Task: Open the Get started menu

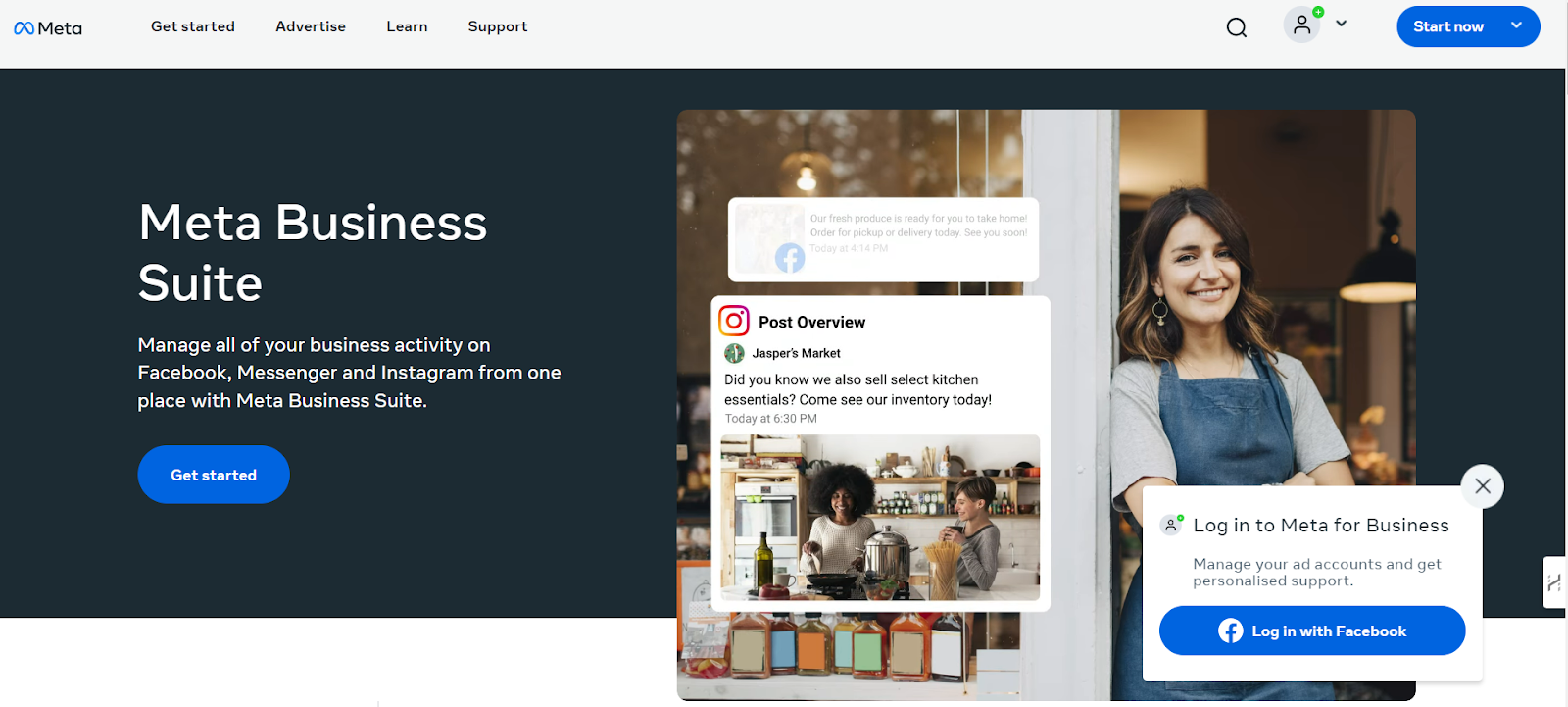Action: 193,26
